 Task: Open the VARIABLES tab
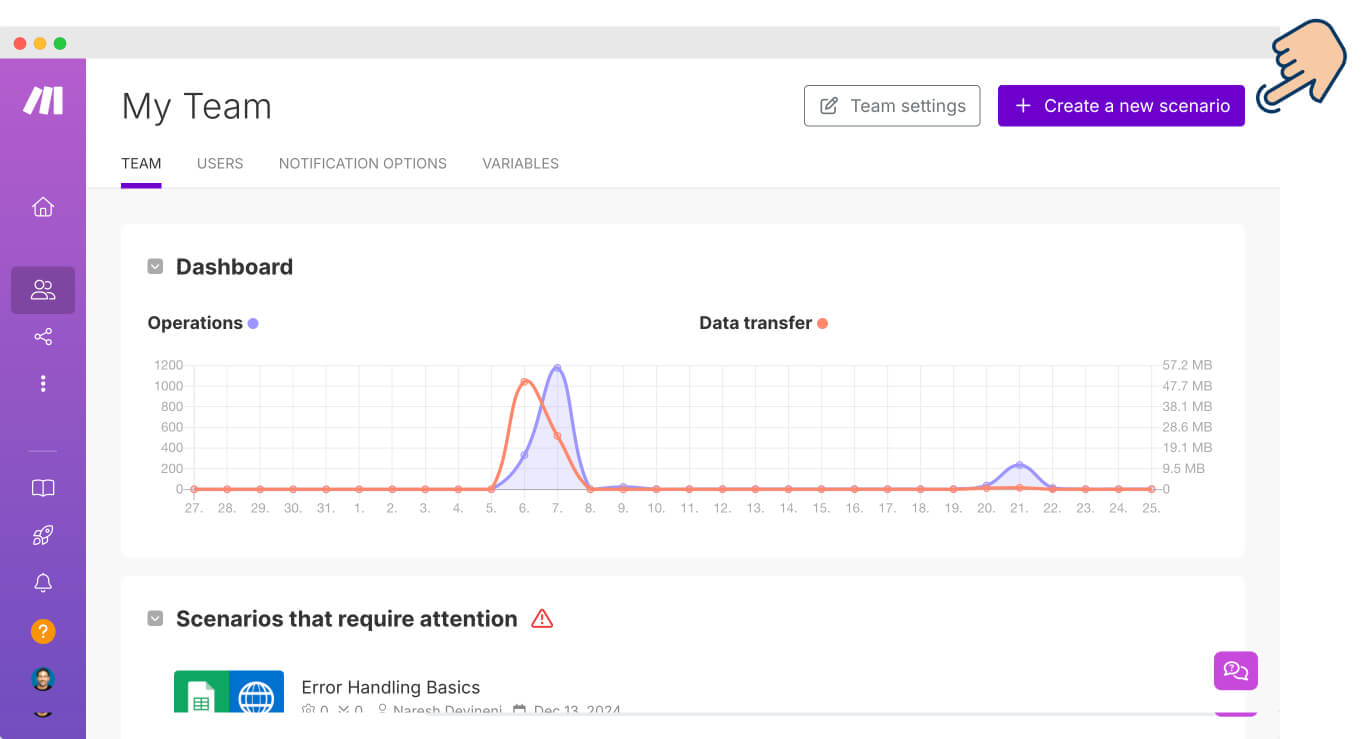click(521, 163)
